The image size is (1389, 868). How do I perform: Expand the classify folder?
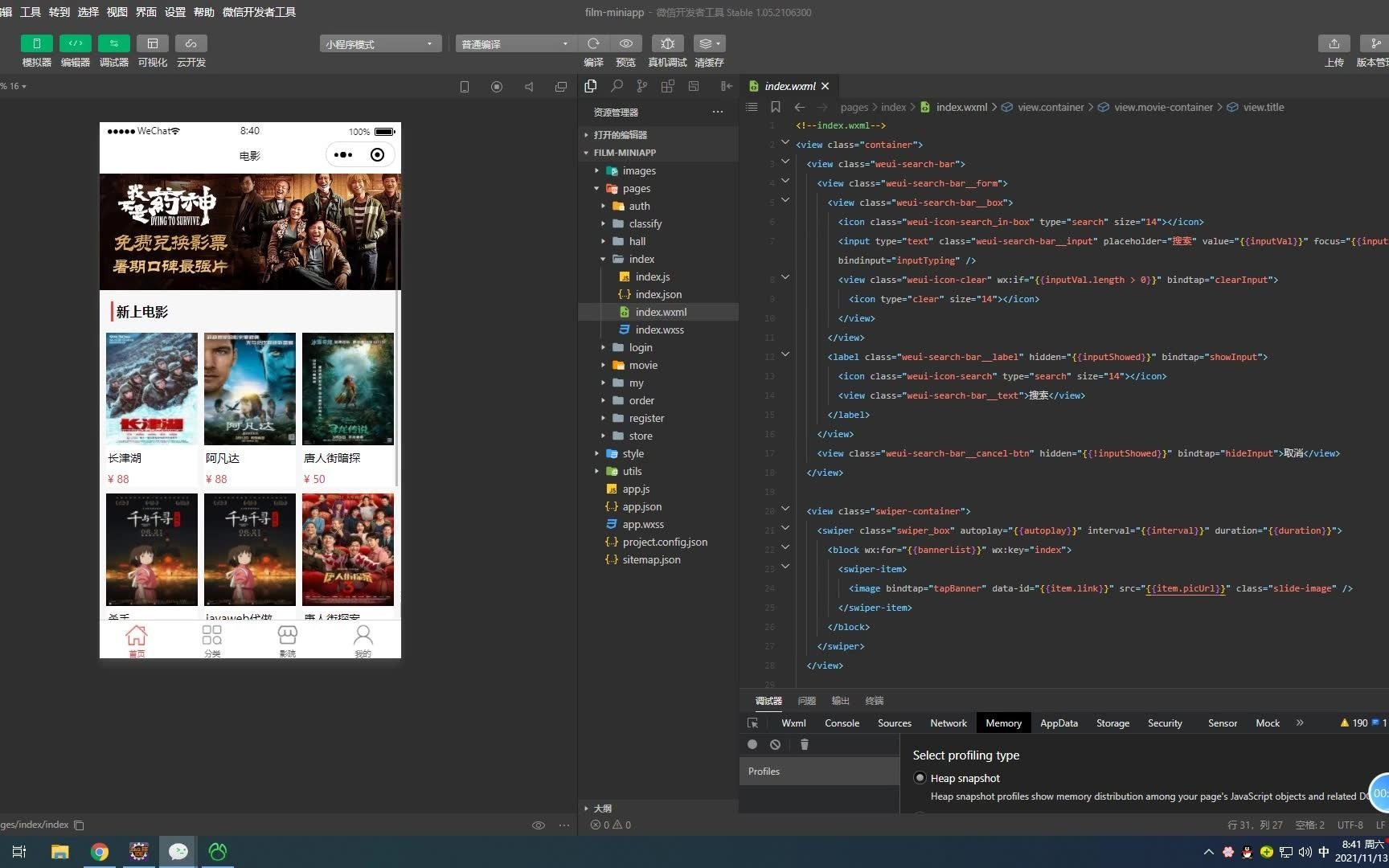pos(658,223)
